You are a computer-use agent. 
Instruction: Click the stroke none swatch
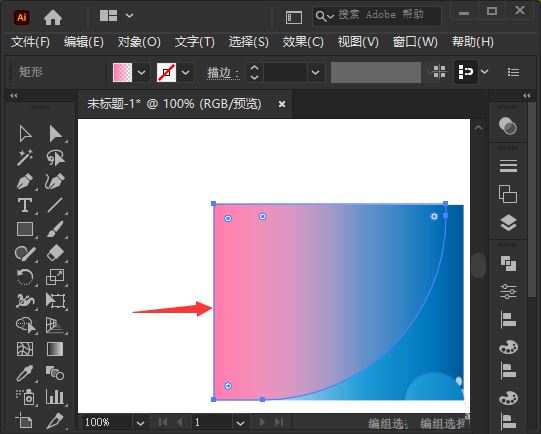tap(166, 72)
